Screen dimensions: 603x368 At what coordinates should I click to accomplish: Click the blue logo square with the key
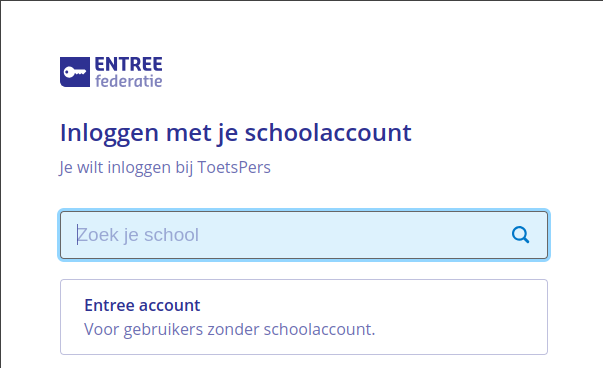pos(75,72)
